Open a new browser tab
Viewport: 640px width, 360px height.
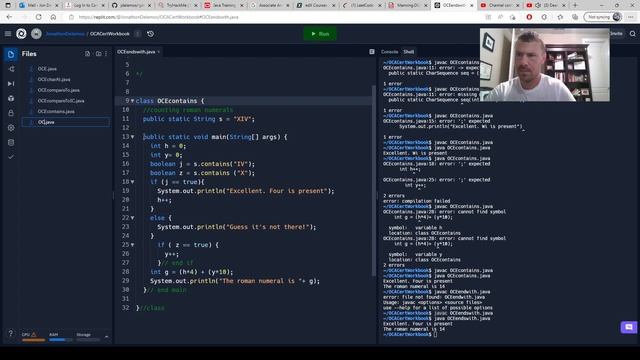pyautogui.click(x=575, y=5)
